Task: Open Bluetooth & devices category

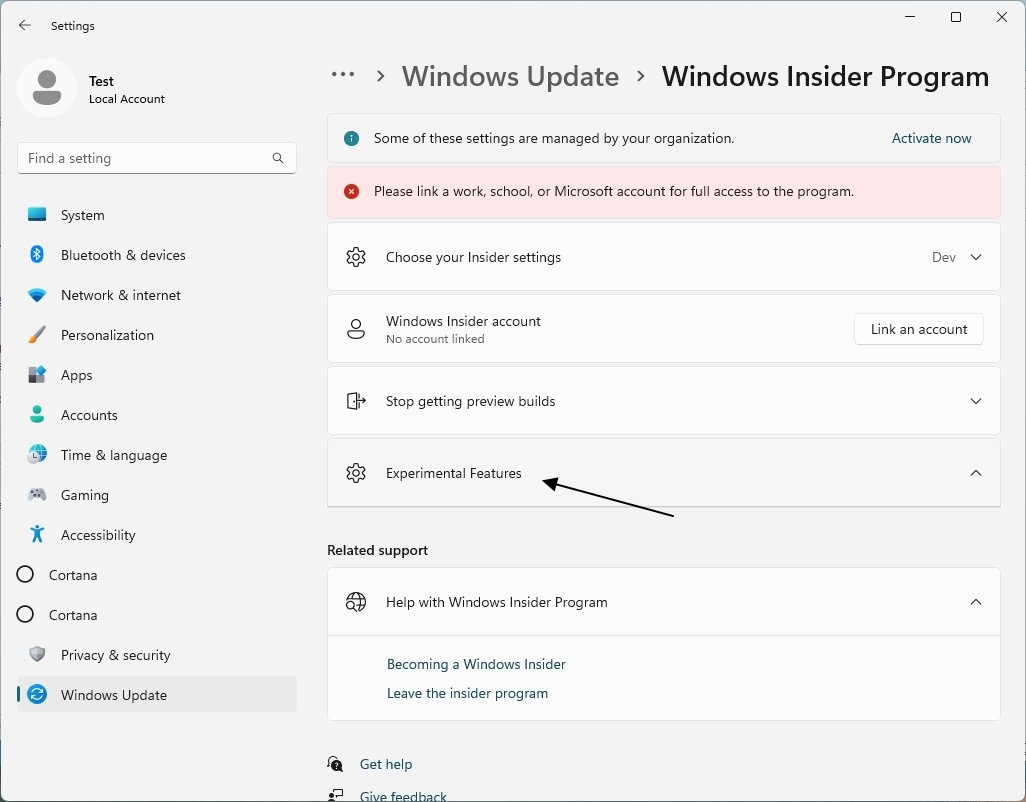Action: point(157,254)
